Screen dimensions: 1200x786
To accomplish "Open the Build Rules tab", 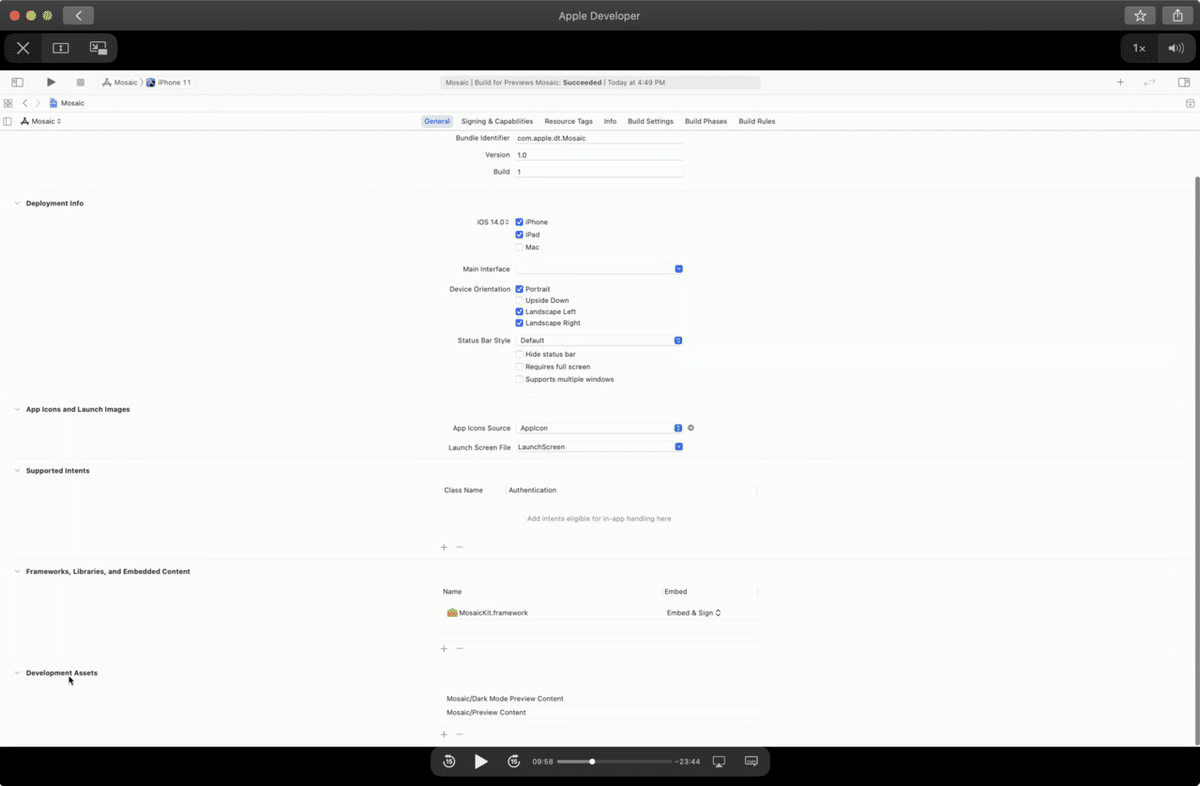I will click(757, 121).
